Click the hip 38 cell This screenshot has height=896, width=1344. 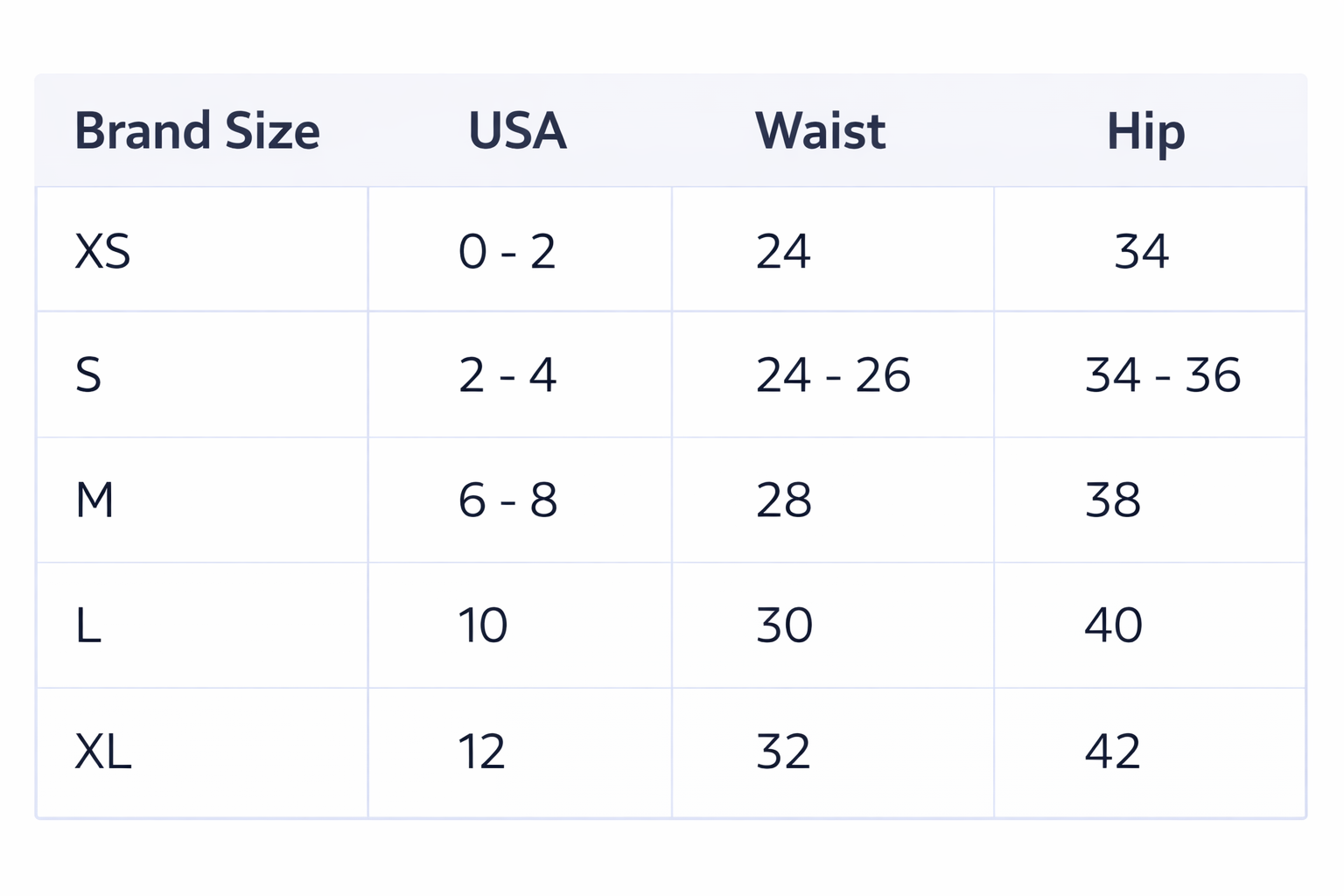[1113, 500]
